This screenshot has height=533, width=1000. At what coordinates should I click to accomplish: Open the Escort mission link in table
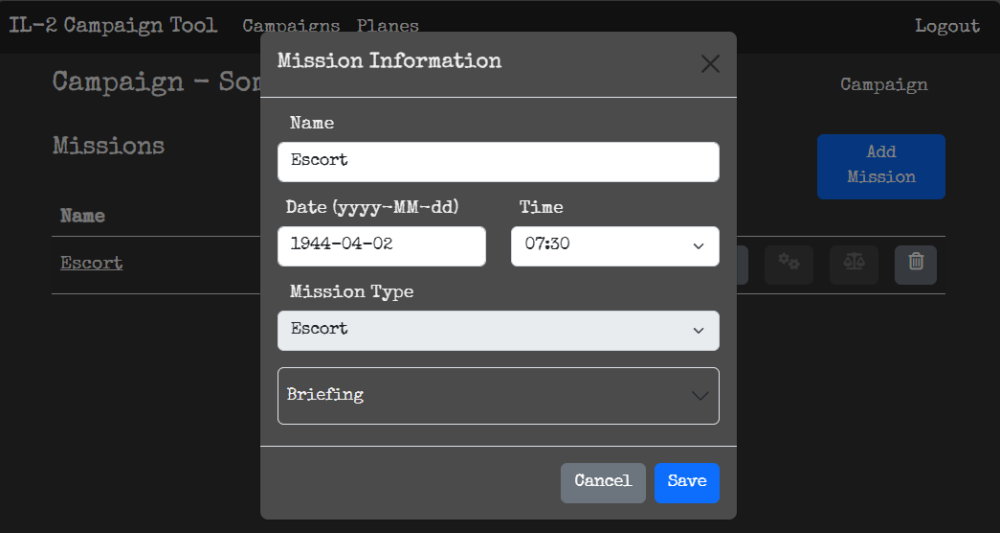pos(91,263)
